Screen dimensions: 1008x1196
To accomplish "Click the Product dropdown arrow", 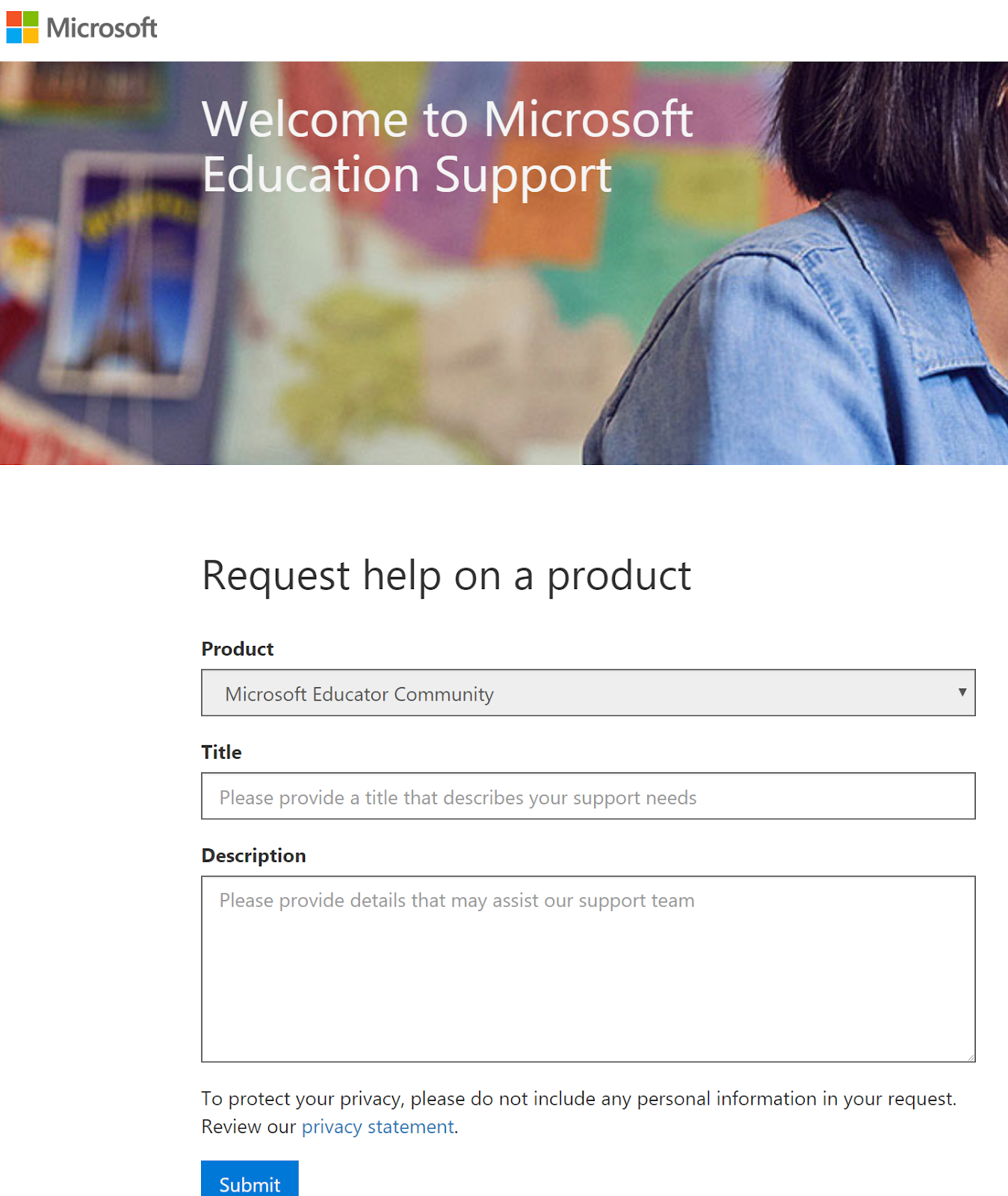I will 962,692.
